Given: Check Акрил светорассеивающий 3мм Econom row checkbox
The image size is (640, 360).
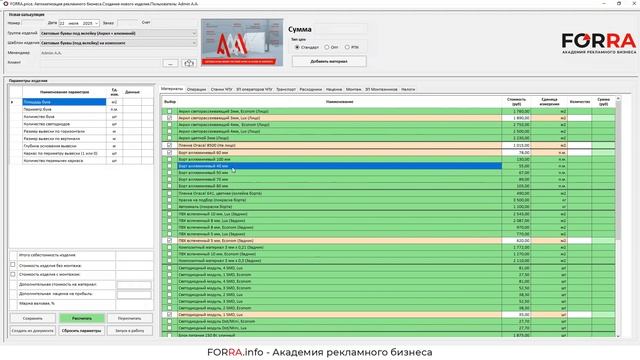Looking at the screenshot, I should (x=169, y=111).
